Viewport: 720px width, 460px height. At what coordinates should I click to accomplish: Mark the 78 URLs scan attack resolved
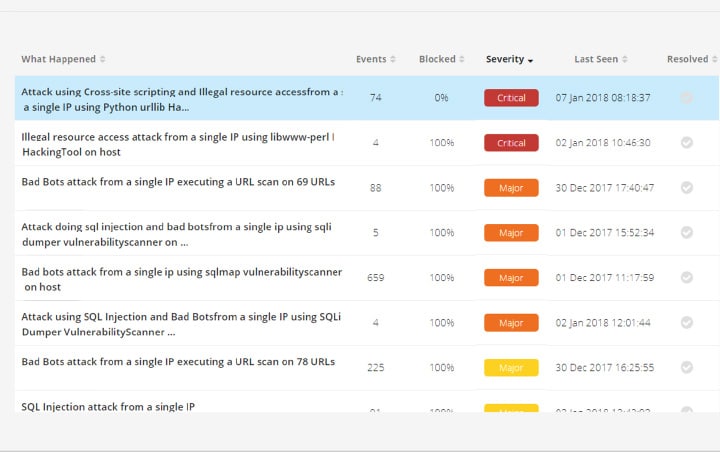point(686,368)
